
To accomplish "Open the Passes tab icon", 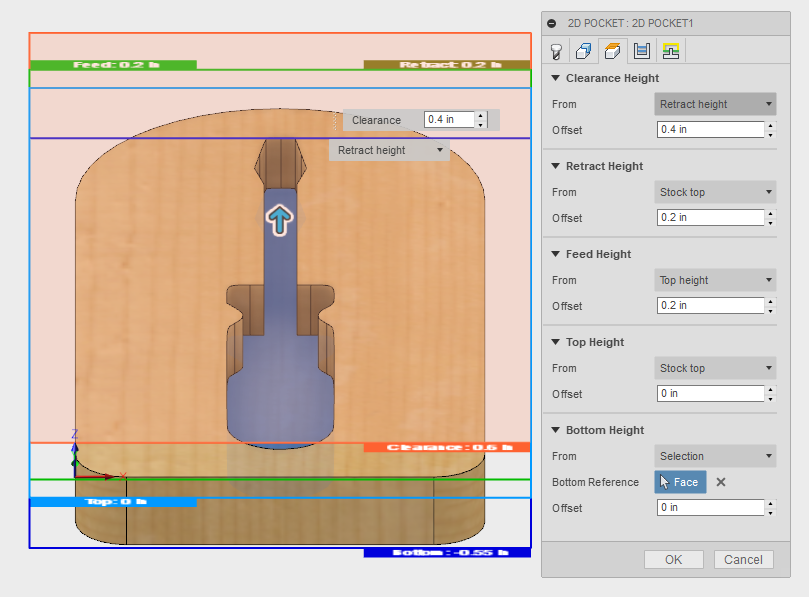I will (641, 51).
